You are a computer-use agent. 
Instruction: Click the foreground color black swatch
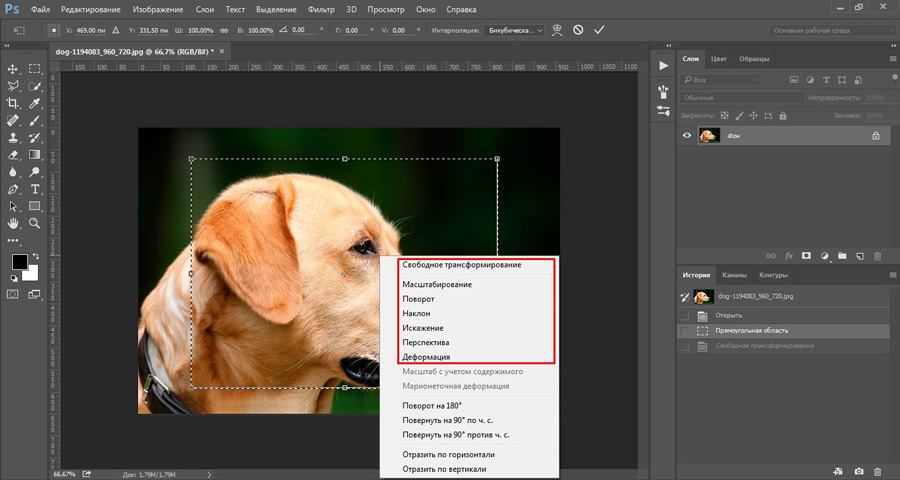tap(19, 262)
